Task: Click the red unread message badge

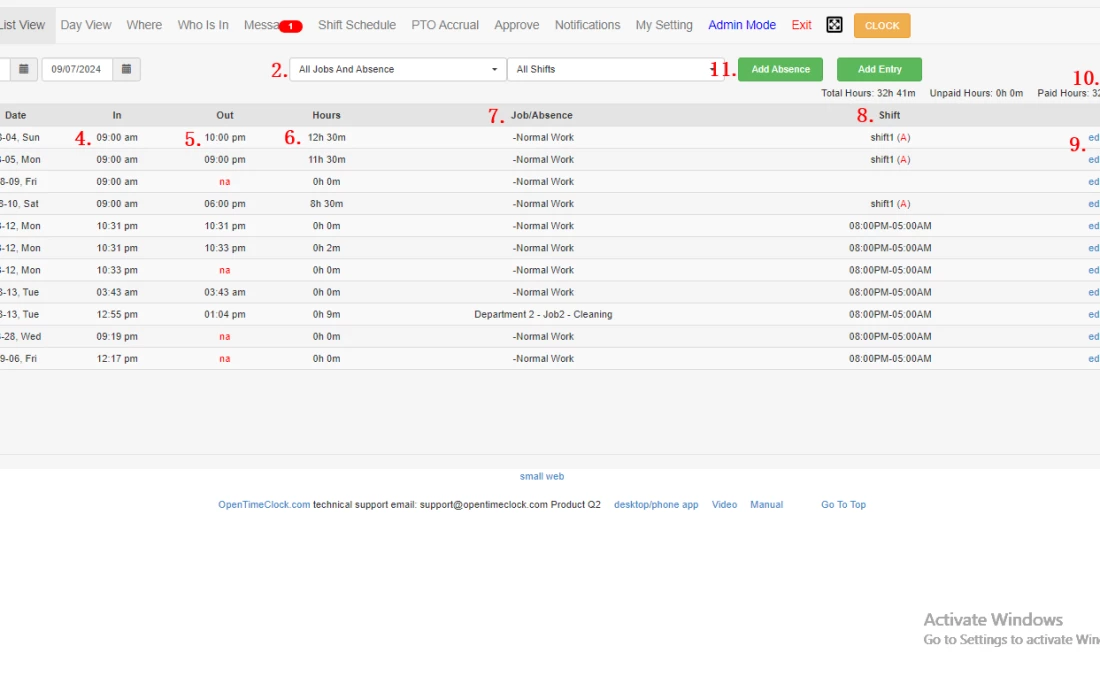Action: point(290,26)
